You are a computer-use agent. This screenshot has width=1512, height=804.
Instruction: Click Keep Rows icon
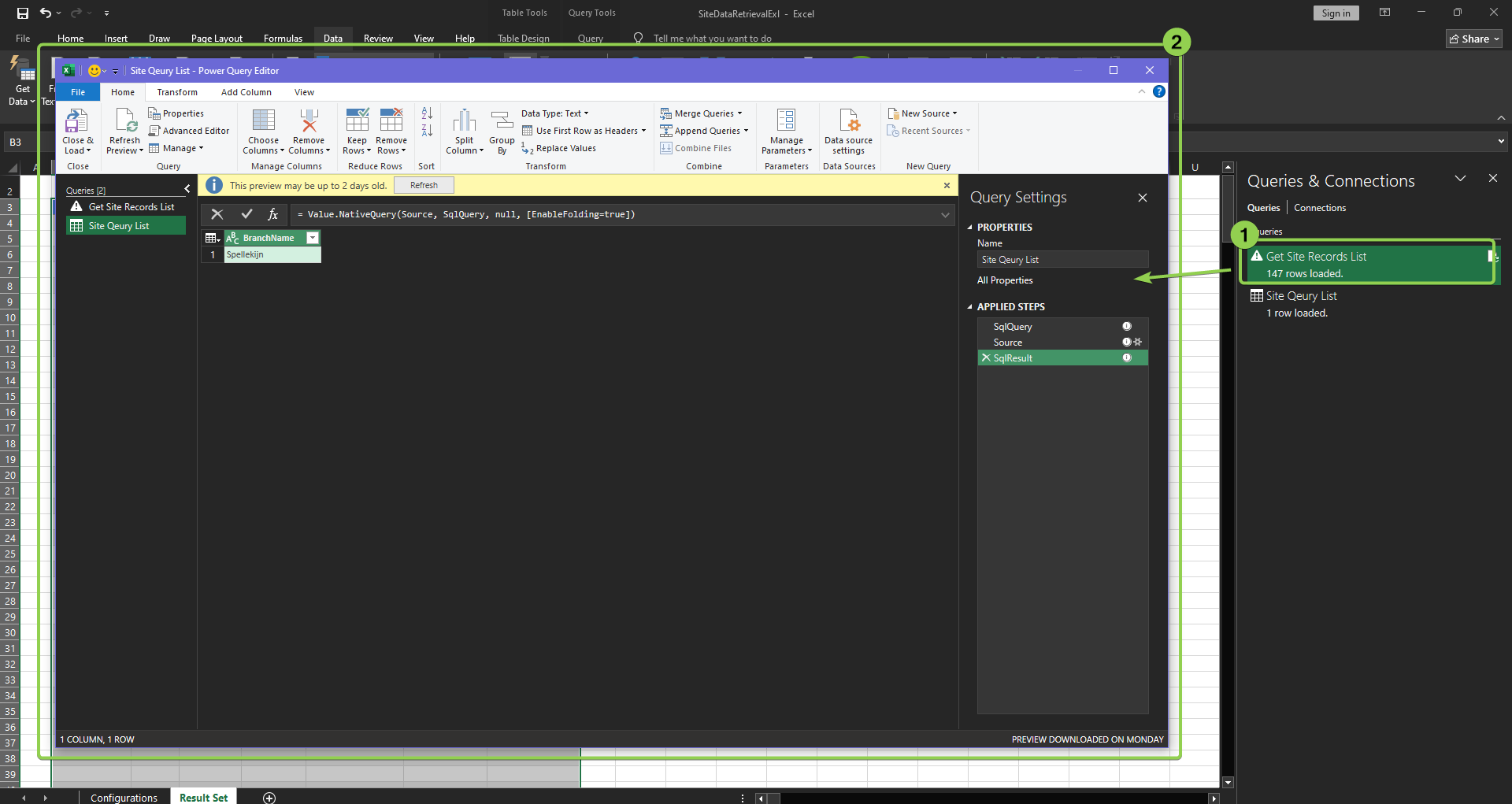tap(357, 120)
